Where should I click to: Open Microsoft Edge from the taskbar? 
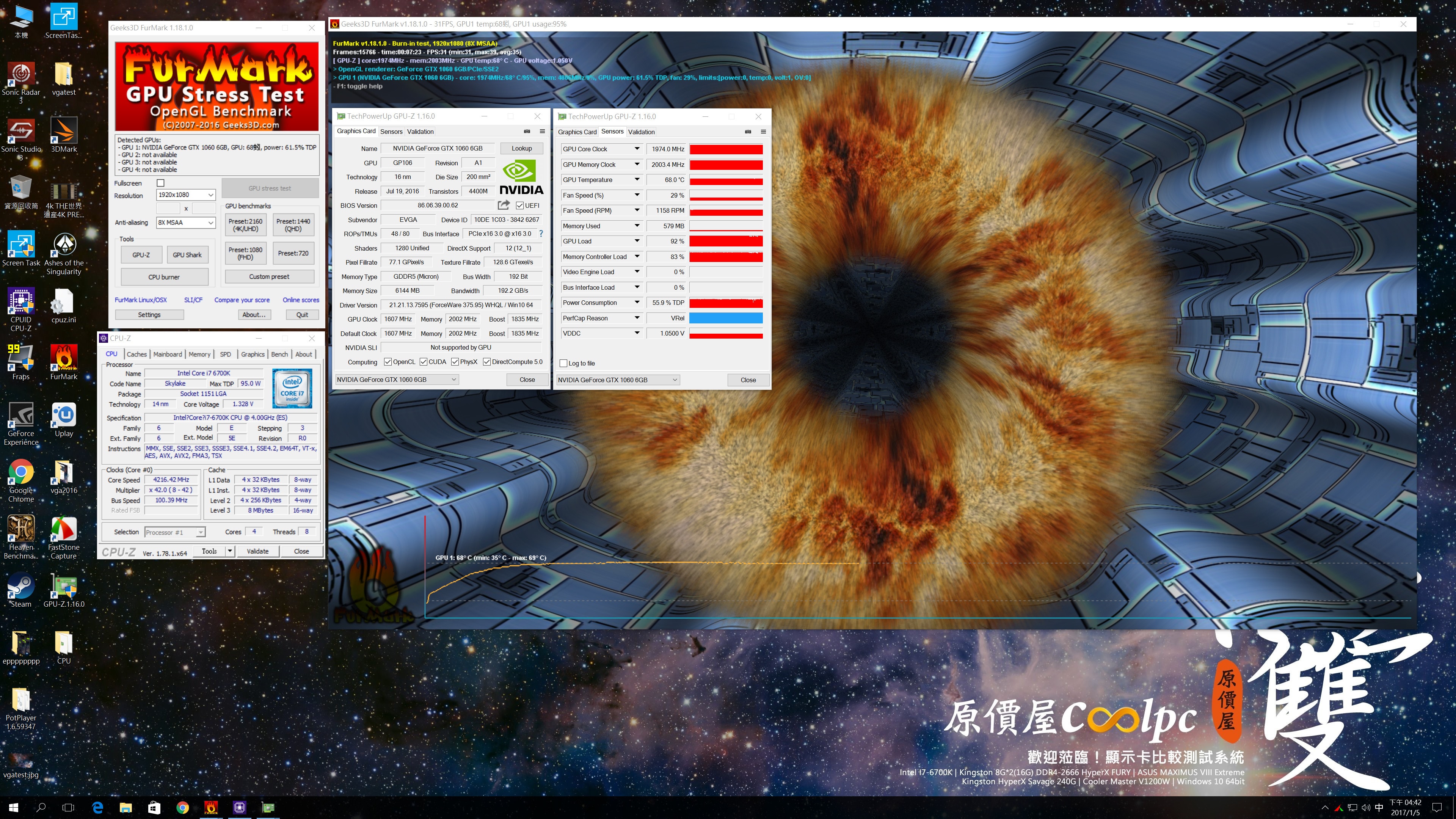97,808
